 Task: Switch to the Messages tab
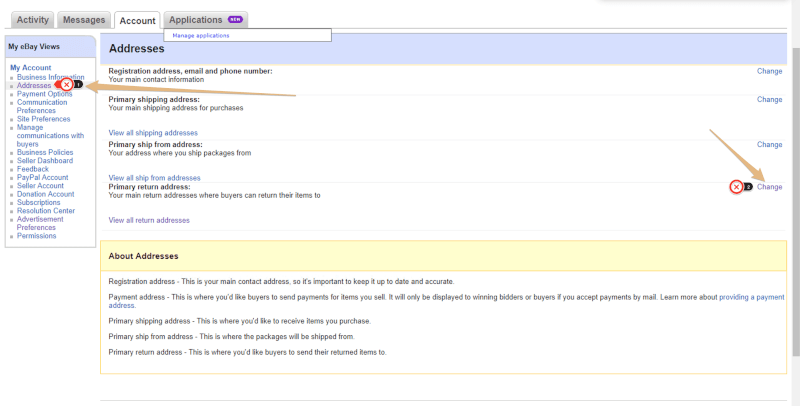pos(84,20)
